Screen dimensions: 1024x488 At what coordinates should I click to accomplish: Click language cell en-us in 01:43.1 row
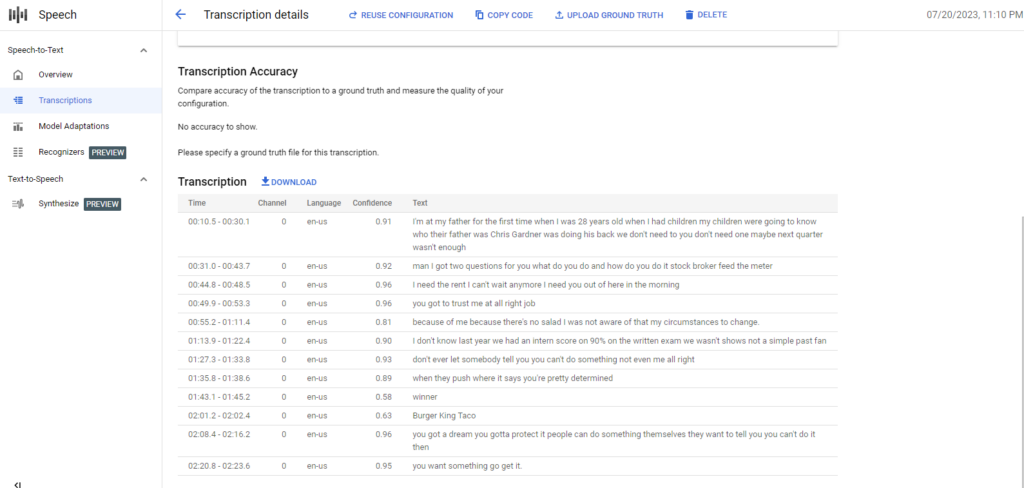(x=317, y=397)
